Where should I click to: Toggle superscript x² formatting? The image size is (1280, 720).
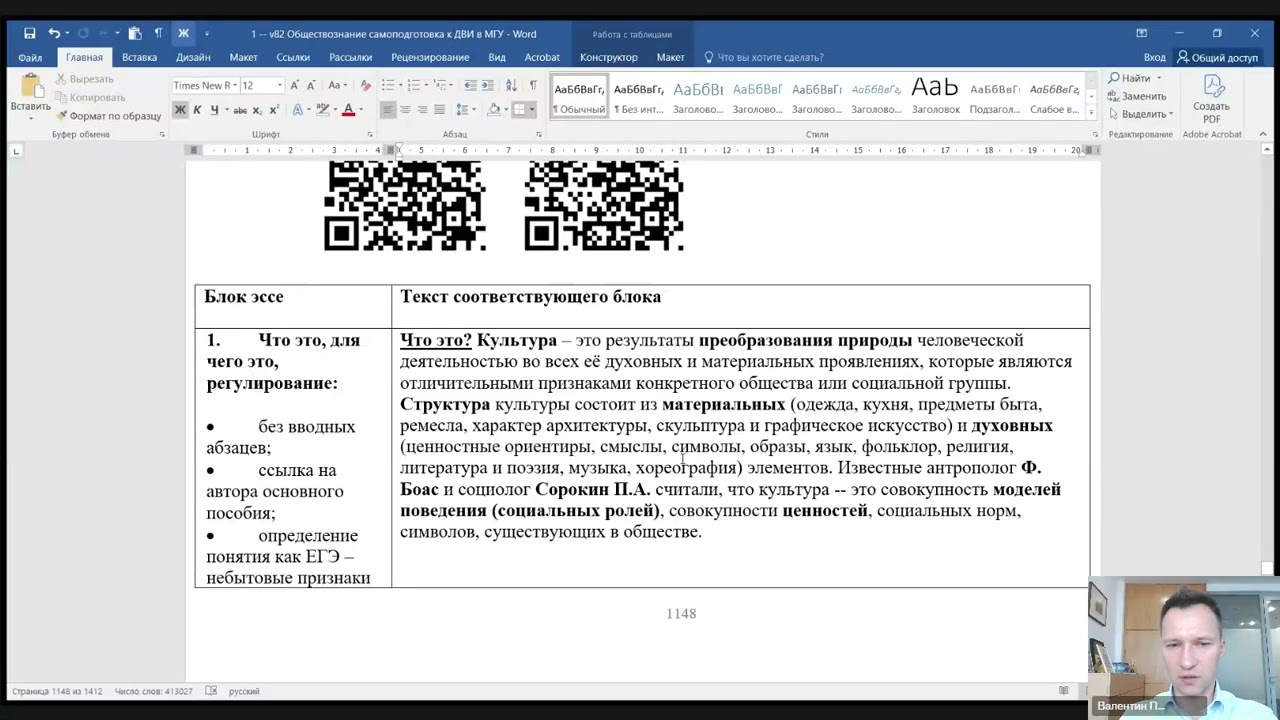click(x=273, y=110)
